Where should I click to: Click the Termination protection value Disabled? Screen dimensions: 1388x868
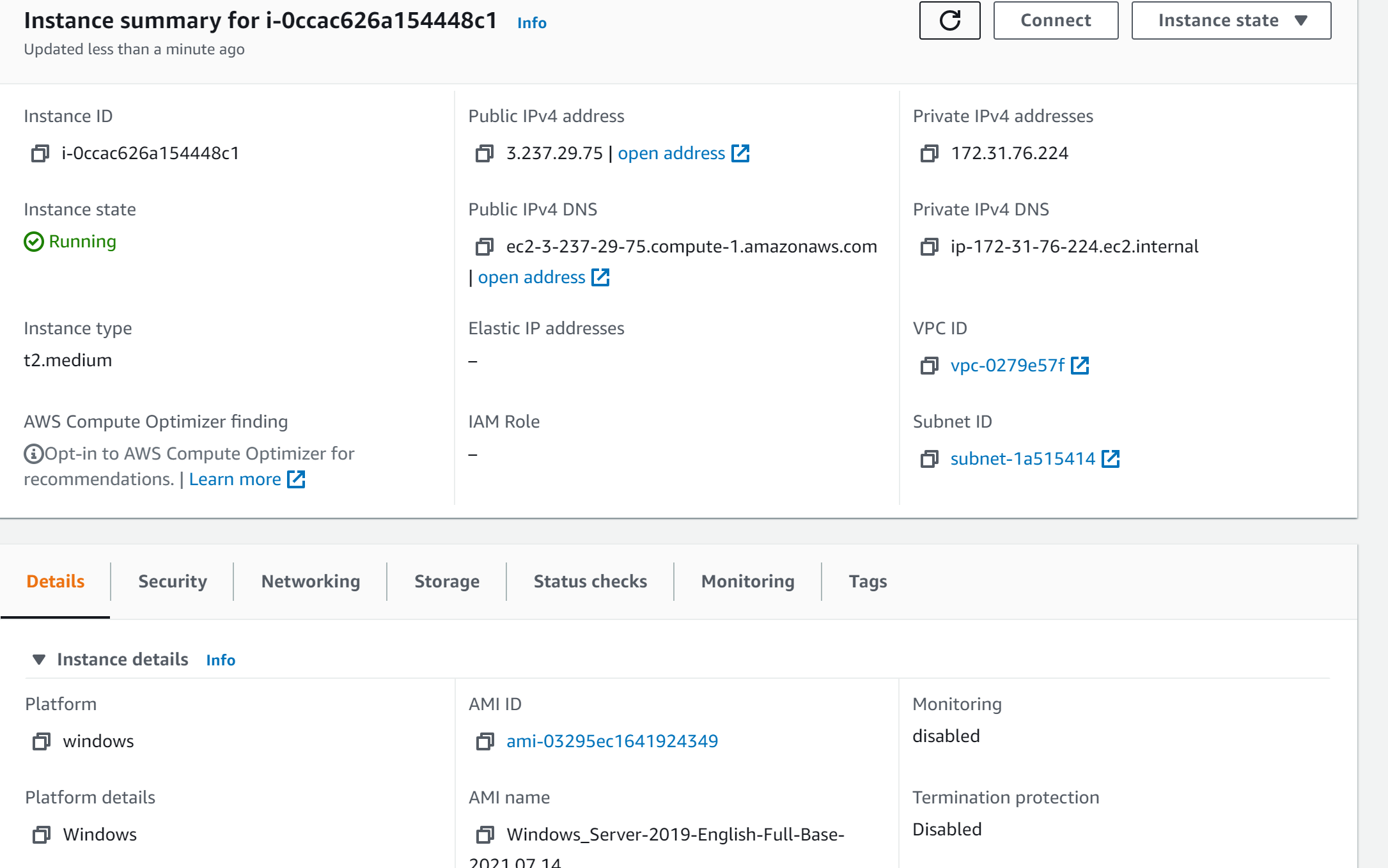coord(947,830)
